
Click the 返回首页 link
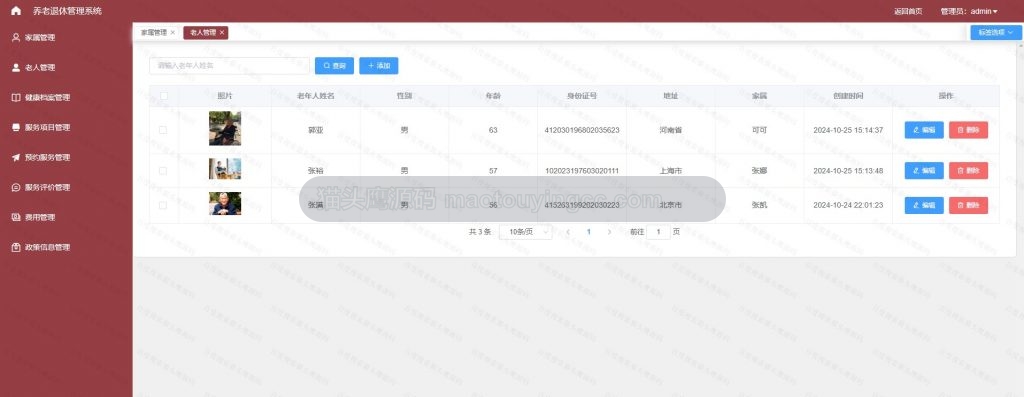(x=908, y=11)
